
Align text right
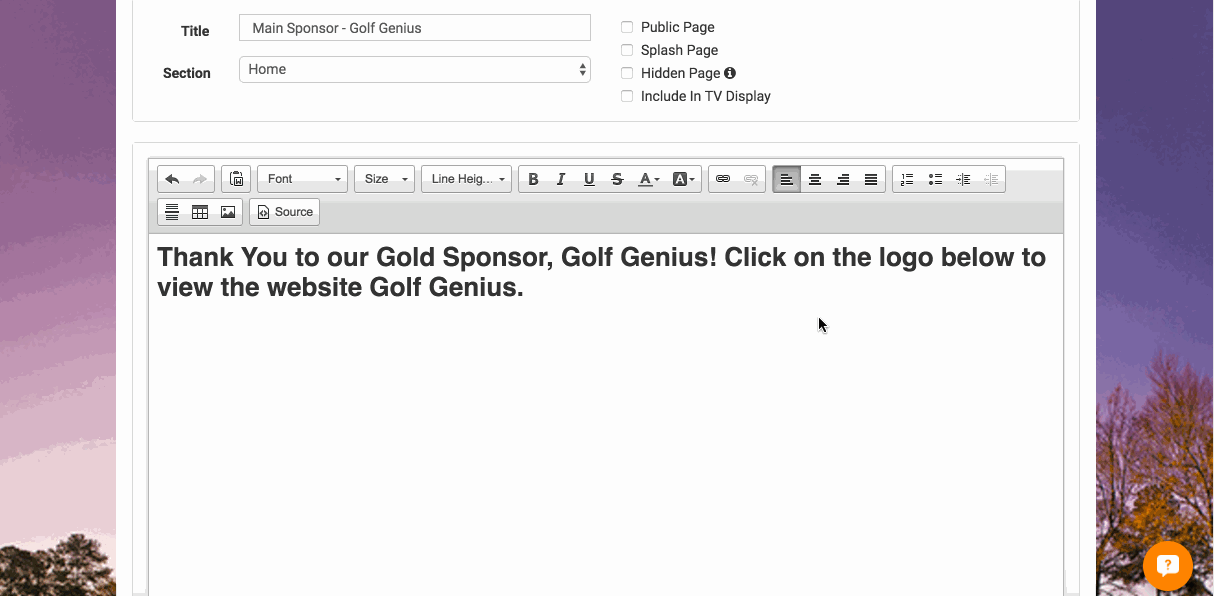point(843,179)
